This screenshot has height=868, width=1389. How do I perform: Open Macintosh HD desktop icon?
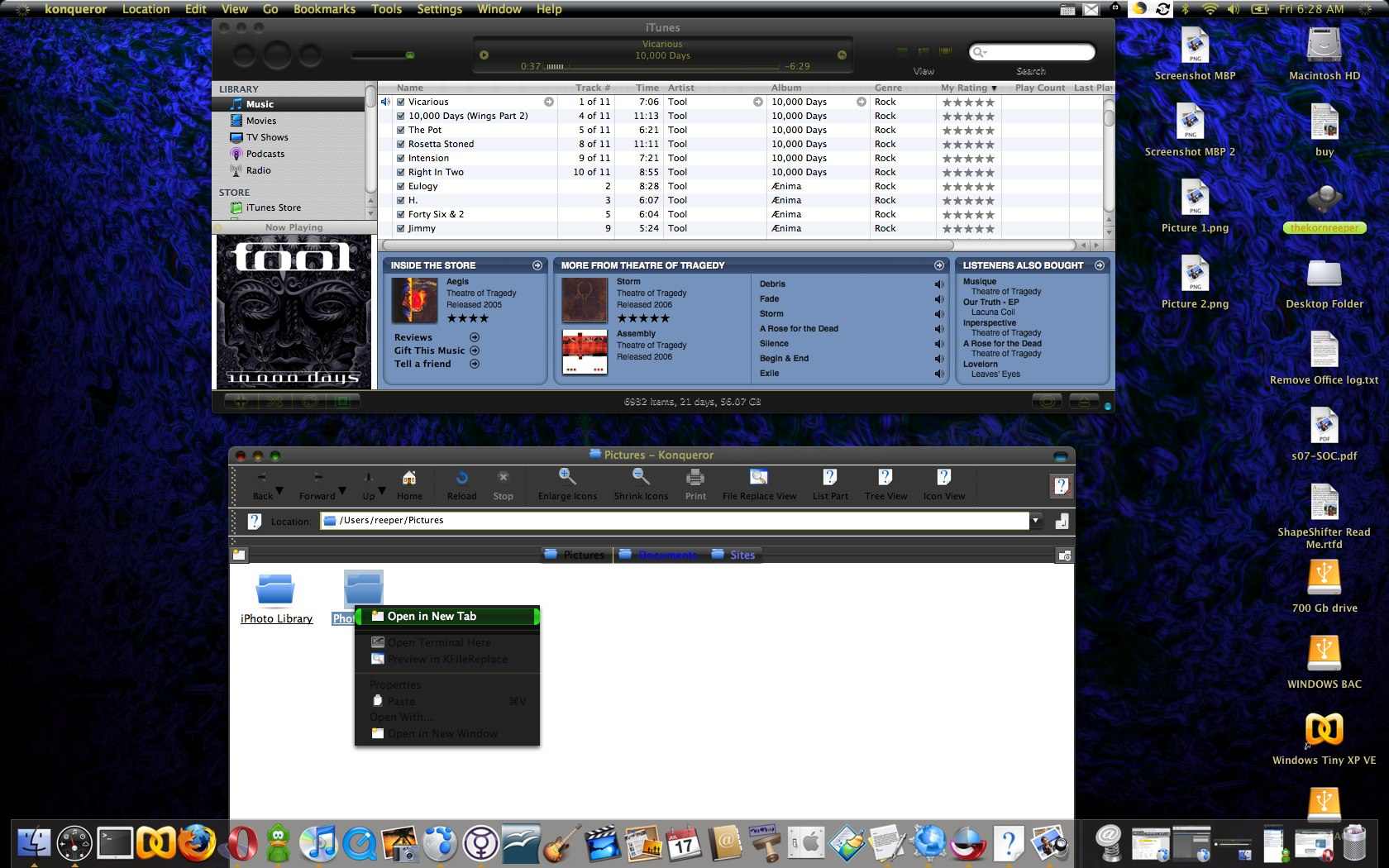point(1324,45)
